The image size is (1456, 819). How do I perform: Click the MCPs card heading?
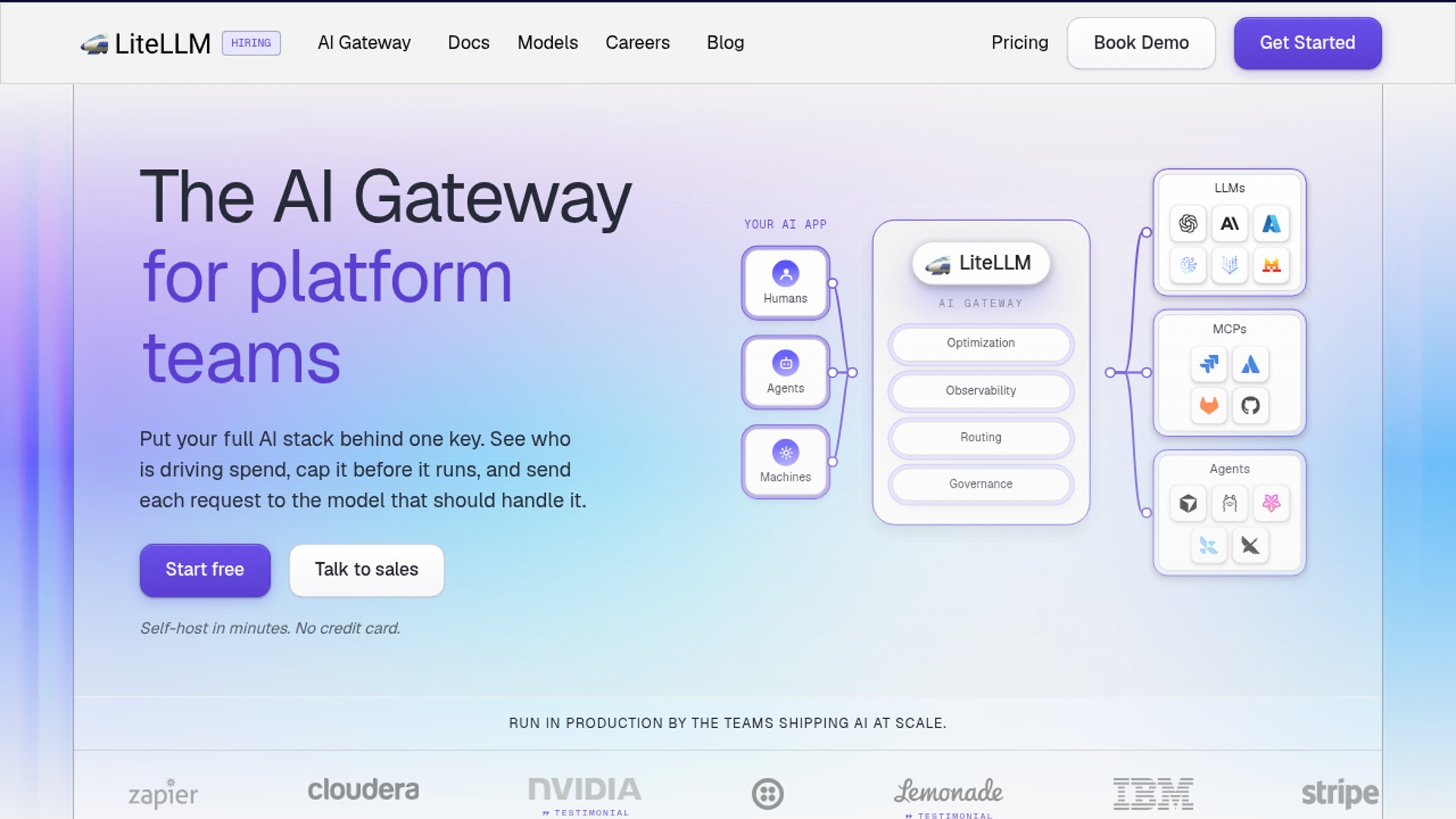[1229, 329]
